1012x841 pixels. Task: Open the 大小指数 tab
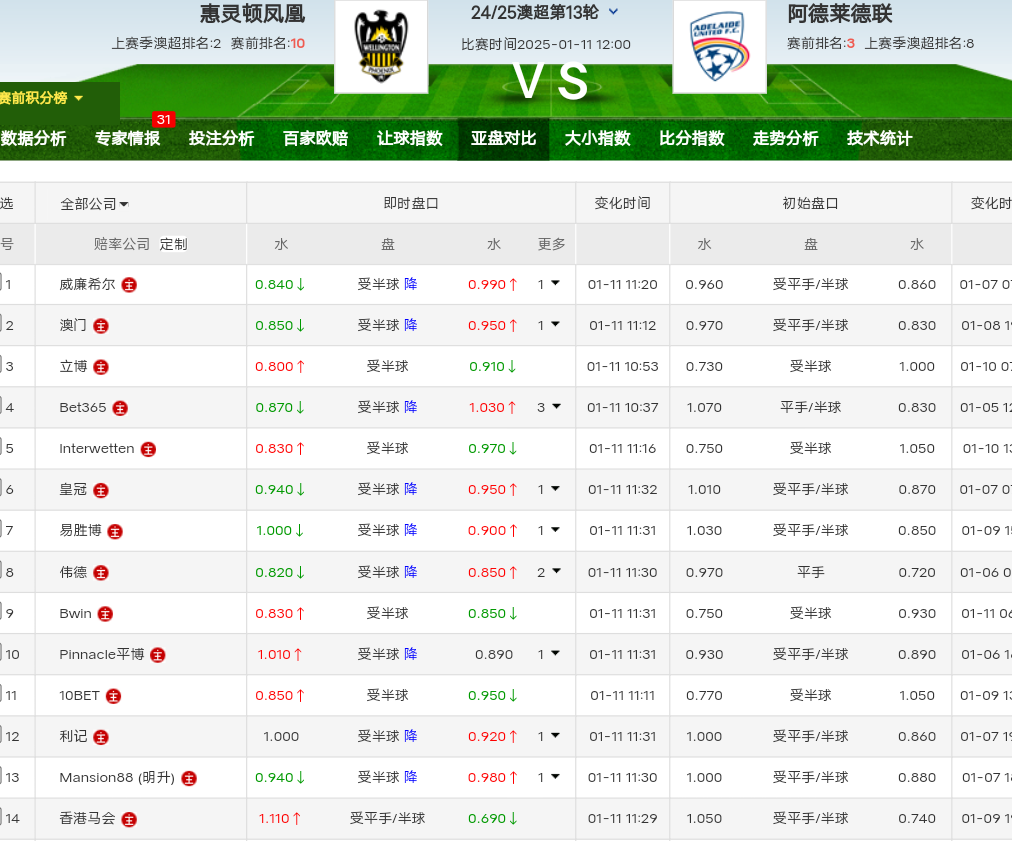[x=598, y=139]
